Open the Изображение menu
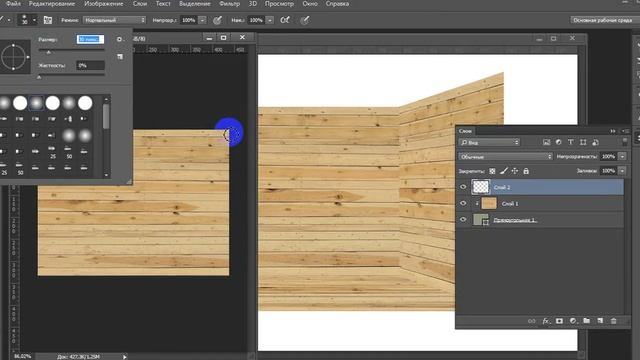 [104, 4]
